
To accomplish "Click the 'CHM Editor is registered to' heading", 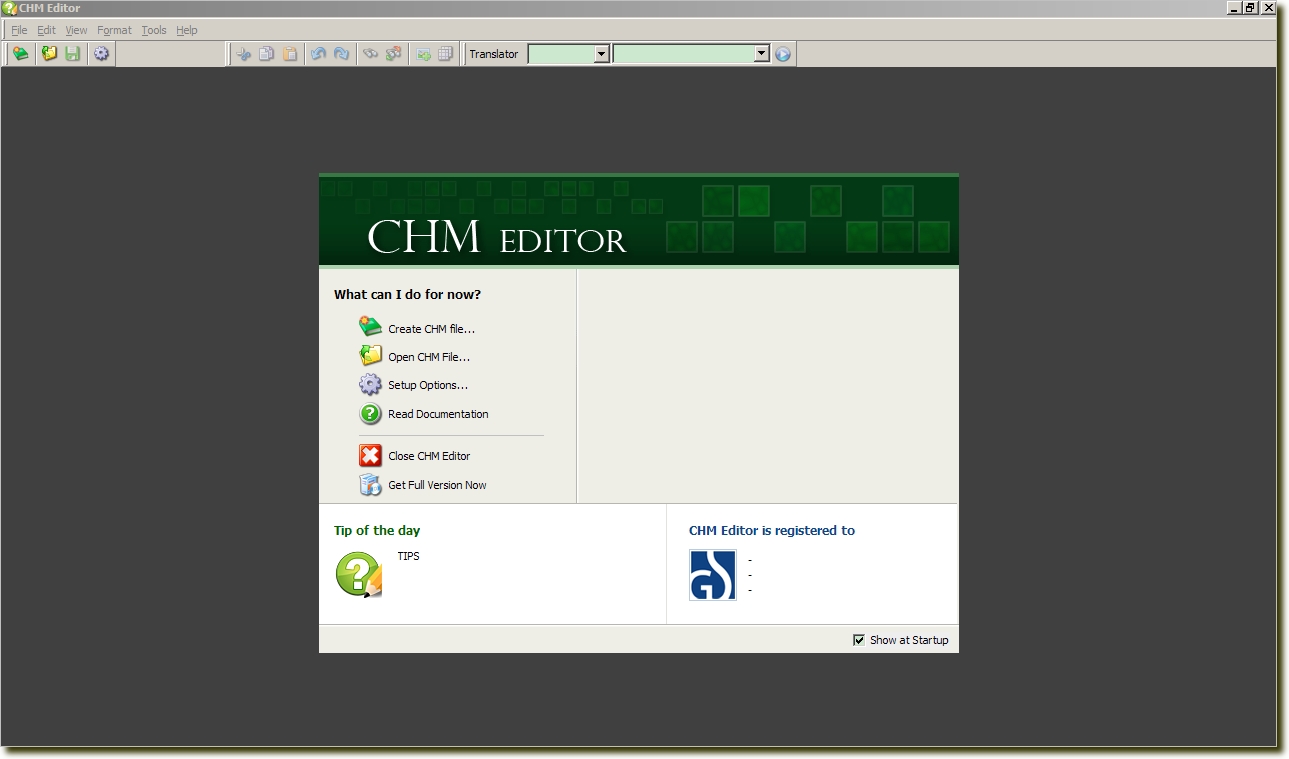I will point(772,530).
